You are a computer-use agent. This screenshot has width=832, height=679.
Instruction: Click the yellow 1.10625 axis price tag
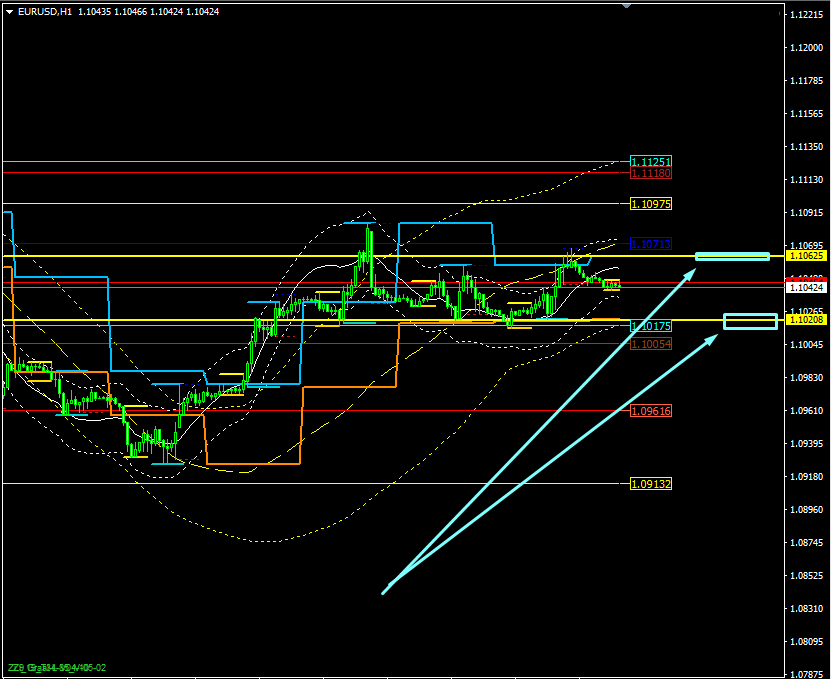click(807, 256)
